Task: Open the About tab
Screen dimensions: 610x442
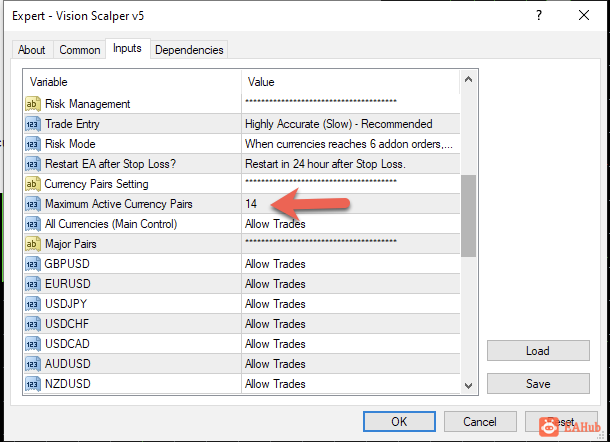Action: coord(32,50)
